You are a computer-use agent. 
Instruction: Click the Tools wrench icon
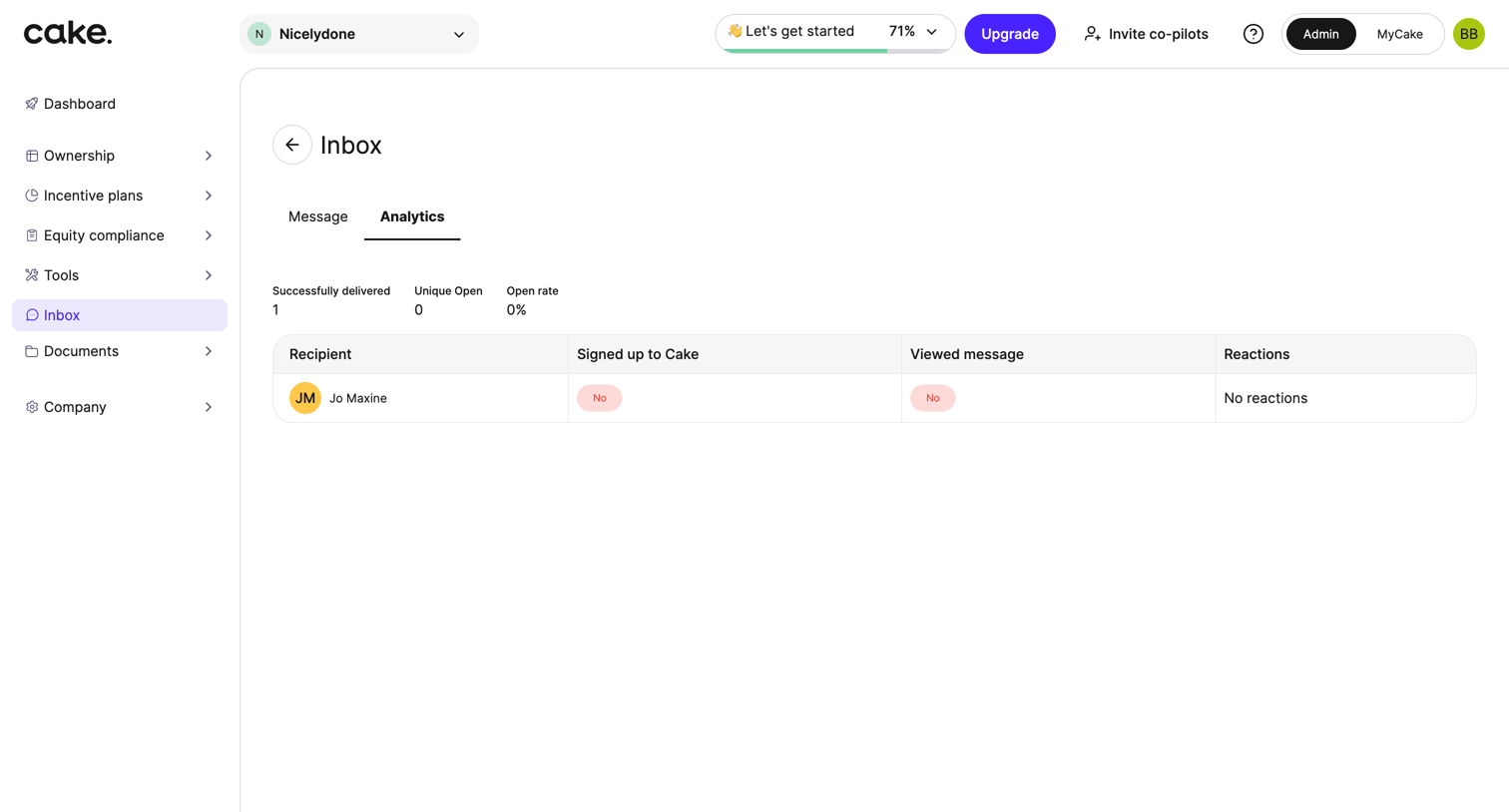coord(32,275)
